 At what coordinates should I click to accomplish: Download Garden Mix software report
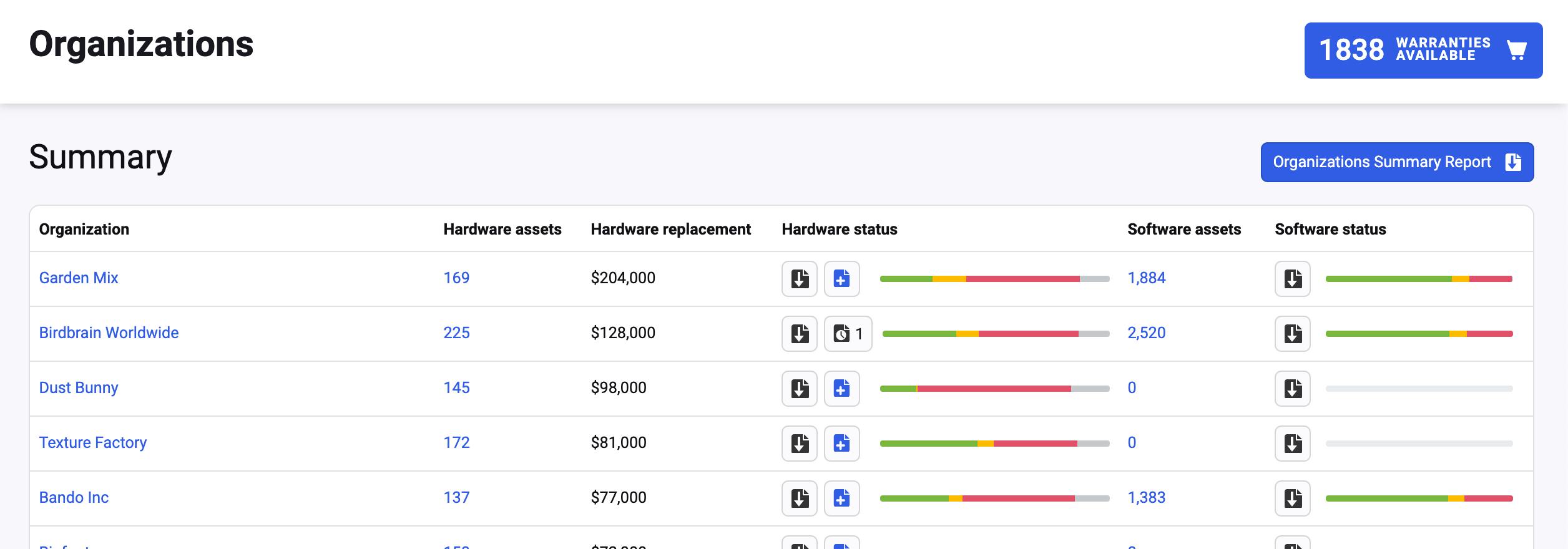pos(1293,279)
